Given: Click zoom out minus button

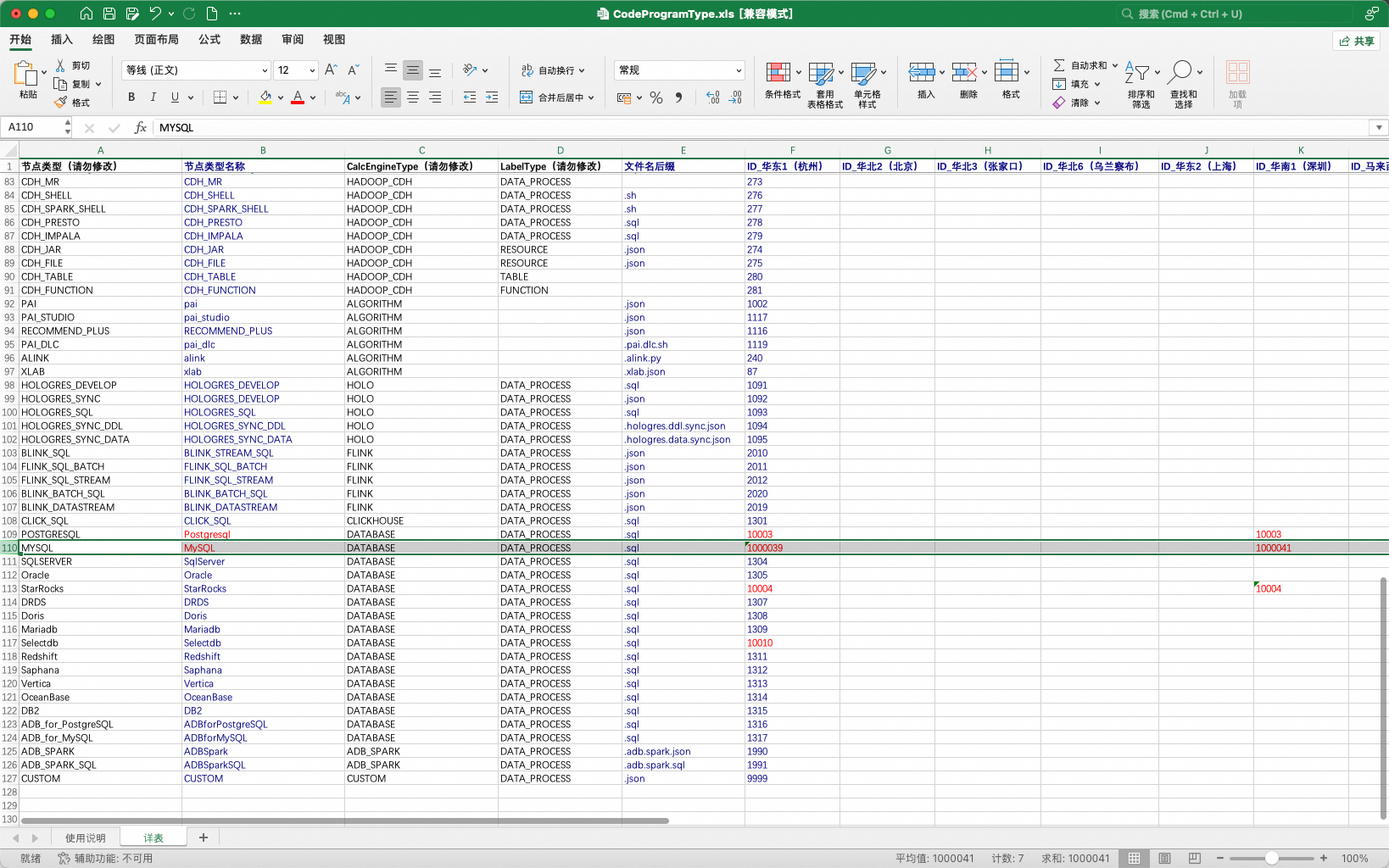Looking at the screenshot, I should (1219, 858).
